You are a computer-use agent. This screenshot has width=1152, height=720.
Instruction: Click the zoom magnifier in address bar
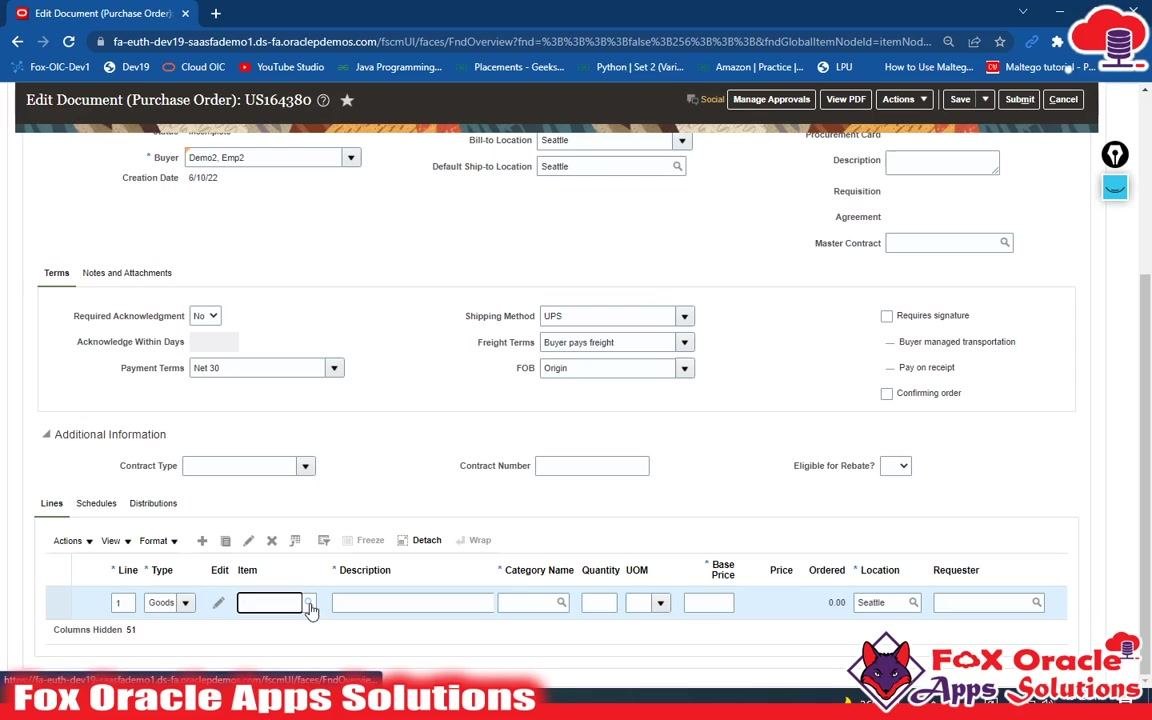[x=948, y=42]
